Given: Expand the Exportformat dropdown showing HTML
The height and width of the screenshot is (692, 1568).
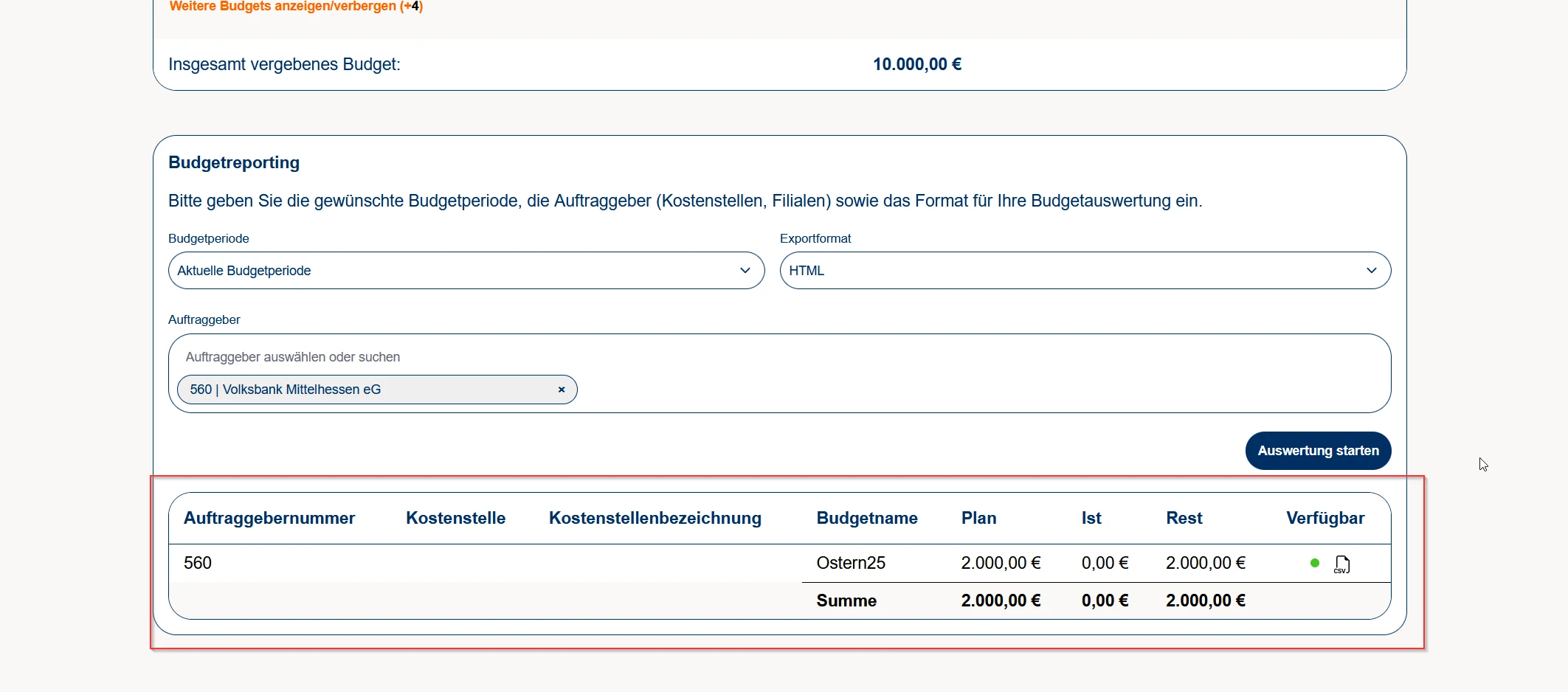Looking at the screenshot, I should 1085,271.
